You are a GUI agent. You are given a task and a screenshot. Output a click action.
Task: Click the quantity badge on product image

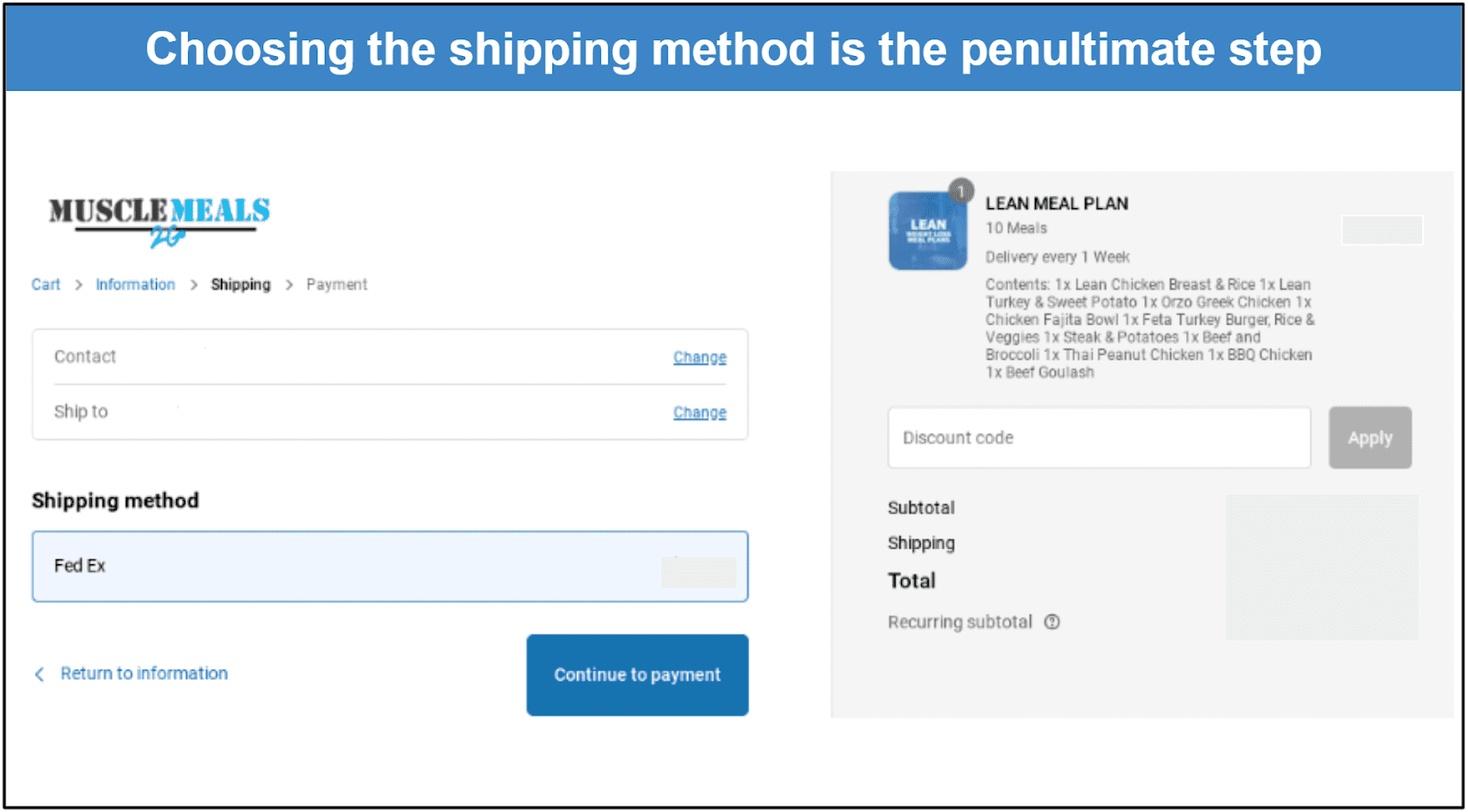[x=961, y=191]
